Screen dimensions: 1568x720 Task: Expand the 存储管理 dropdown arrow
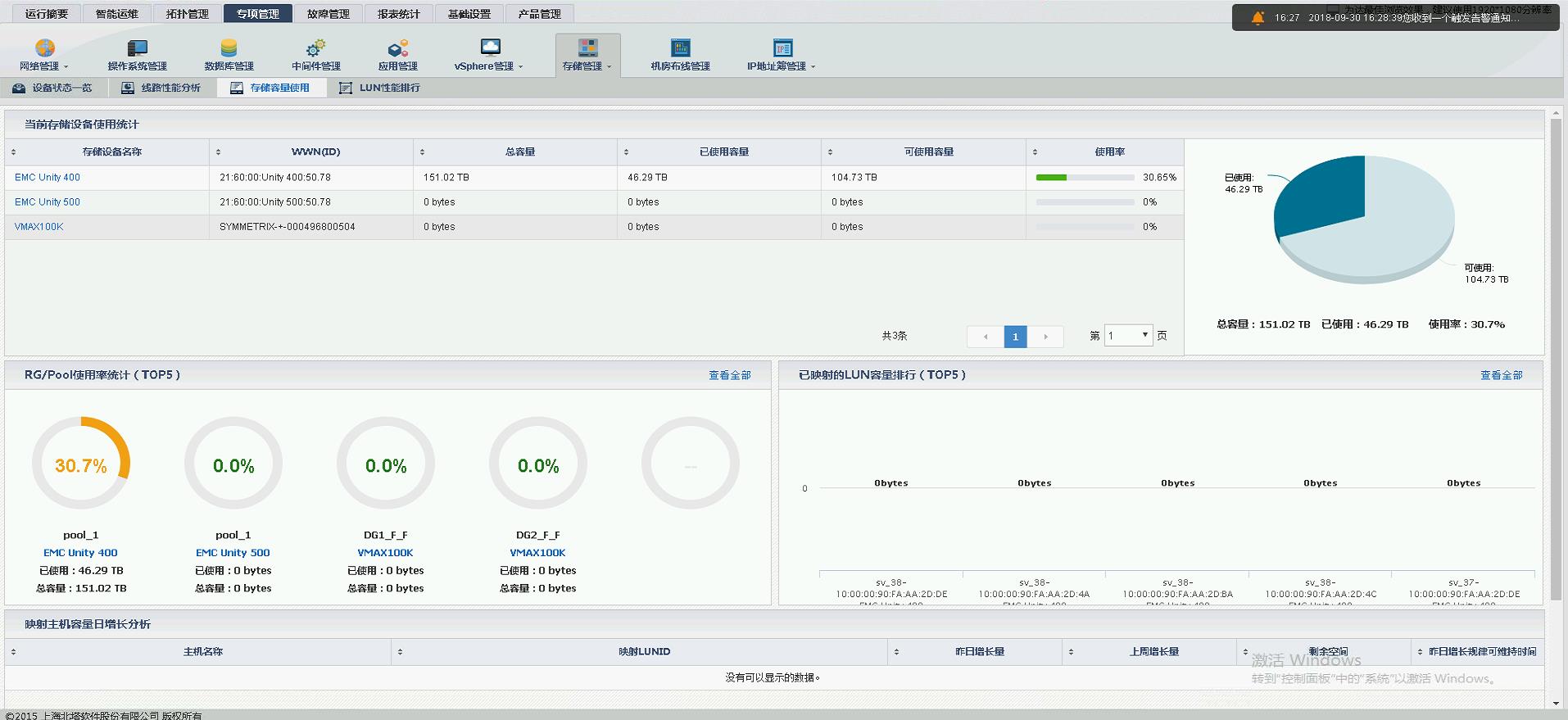[609, 67]
